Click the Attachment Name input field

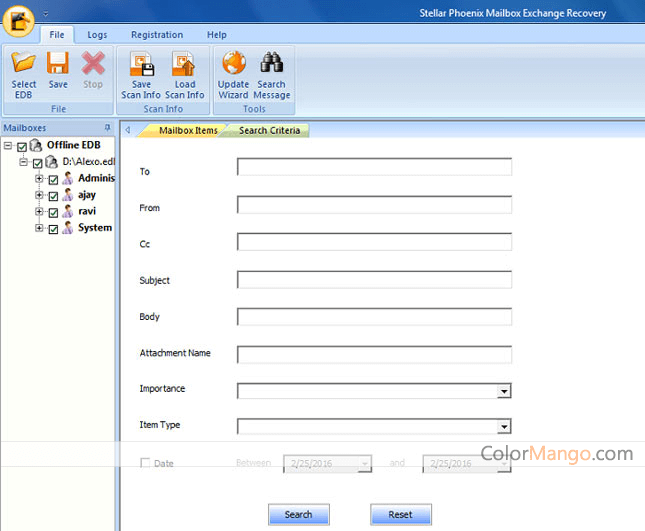point(374,355)
